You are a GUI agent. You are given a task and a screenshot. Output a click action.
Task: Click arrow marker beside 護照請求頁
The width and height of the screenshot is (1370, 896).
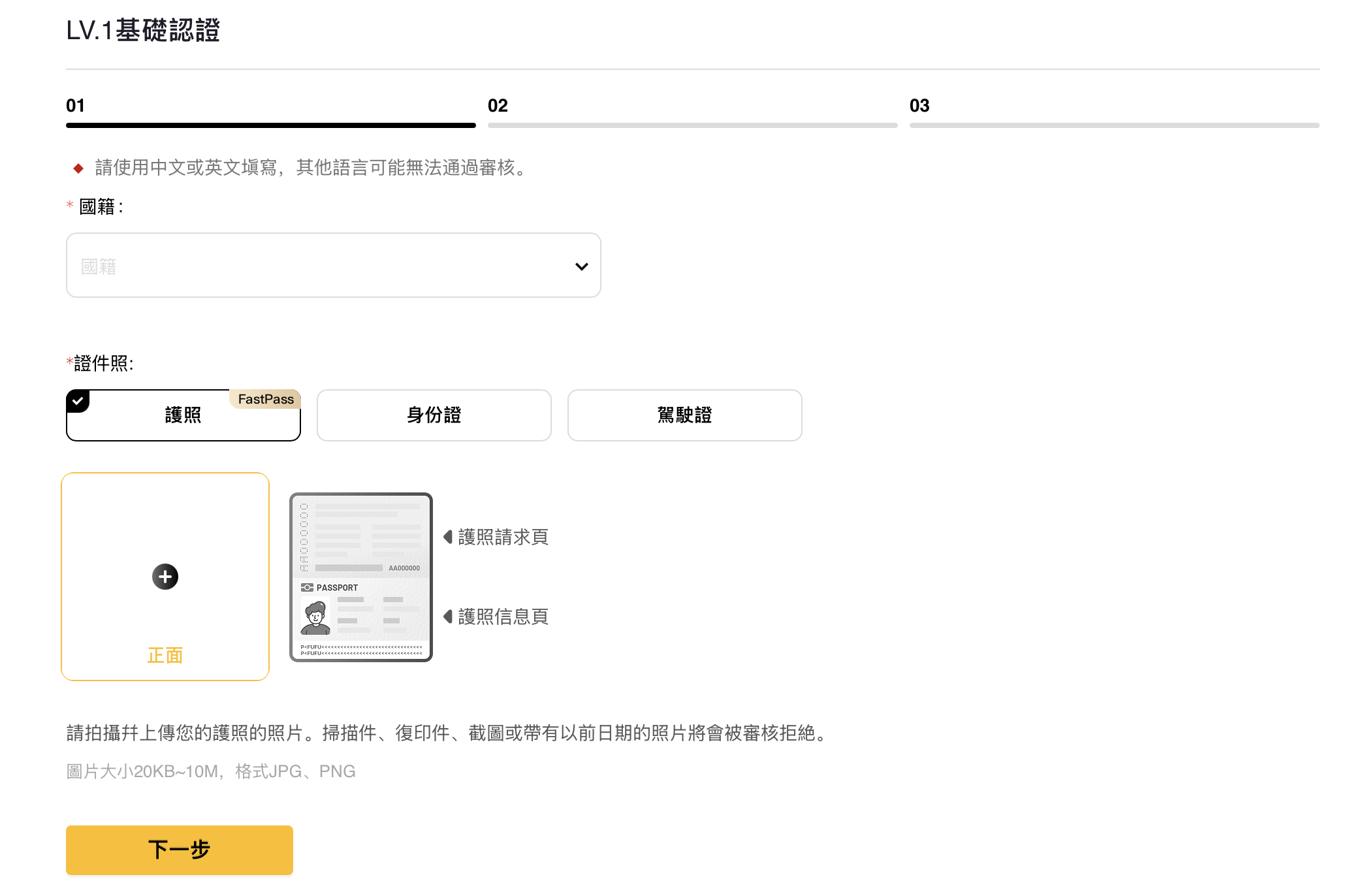(448, 537)
